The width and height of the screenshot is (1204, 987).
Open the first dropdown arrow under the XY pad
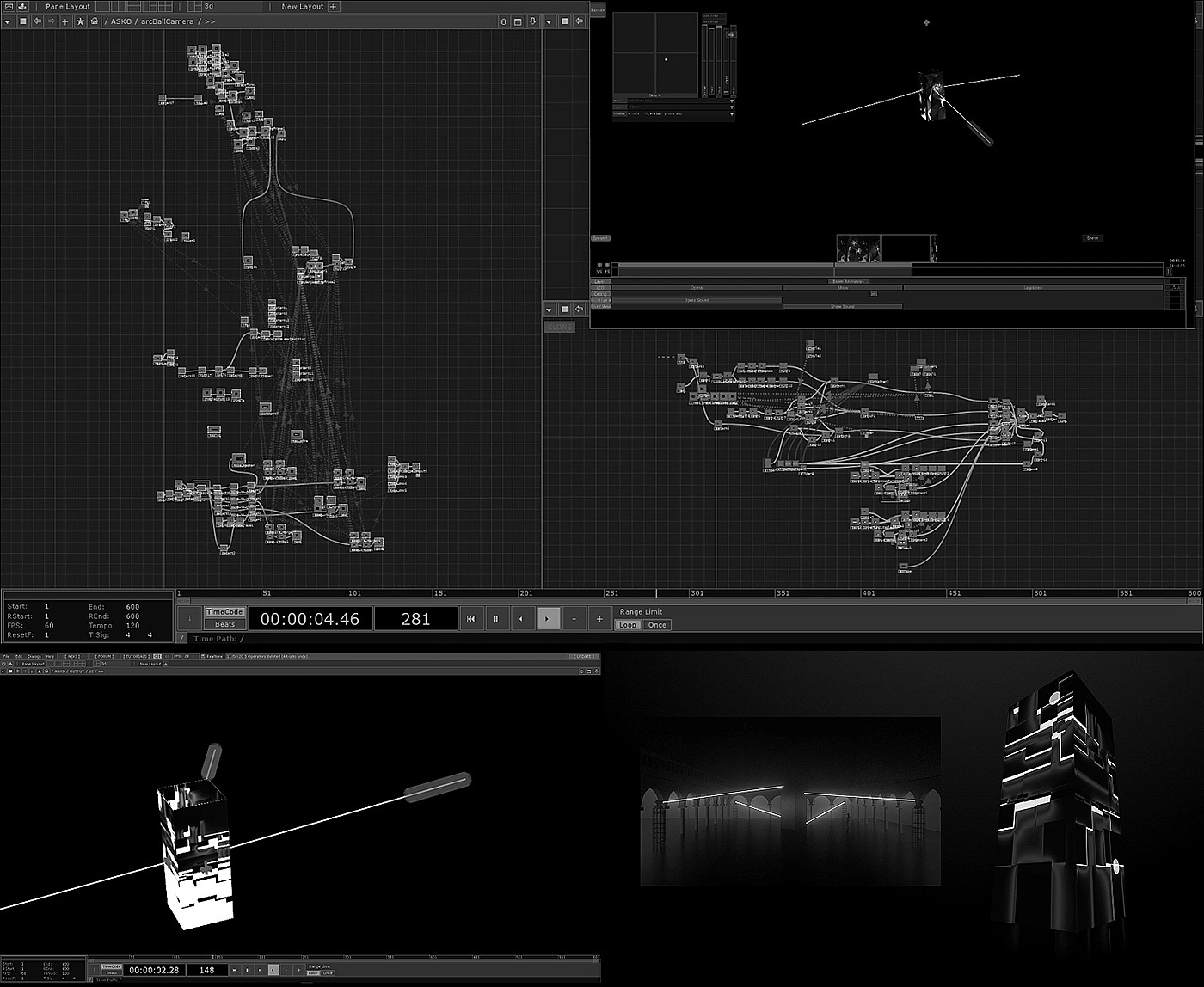(732, 101)
